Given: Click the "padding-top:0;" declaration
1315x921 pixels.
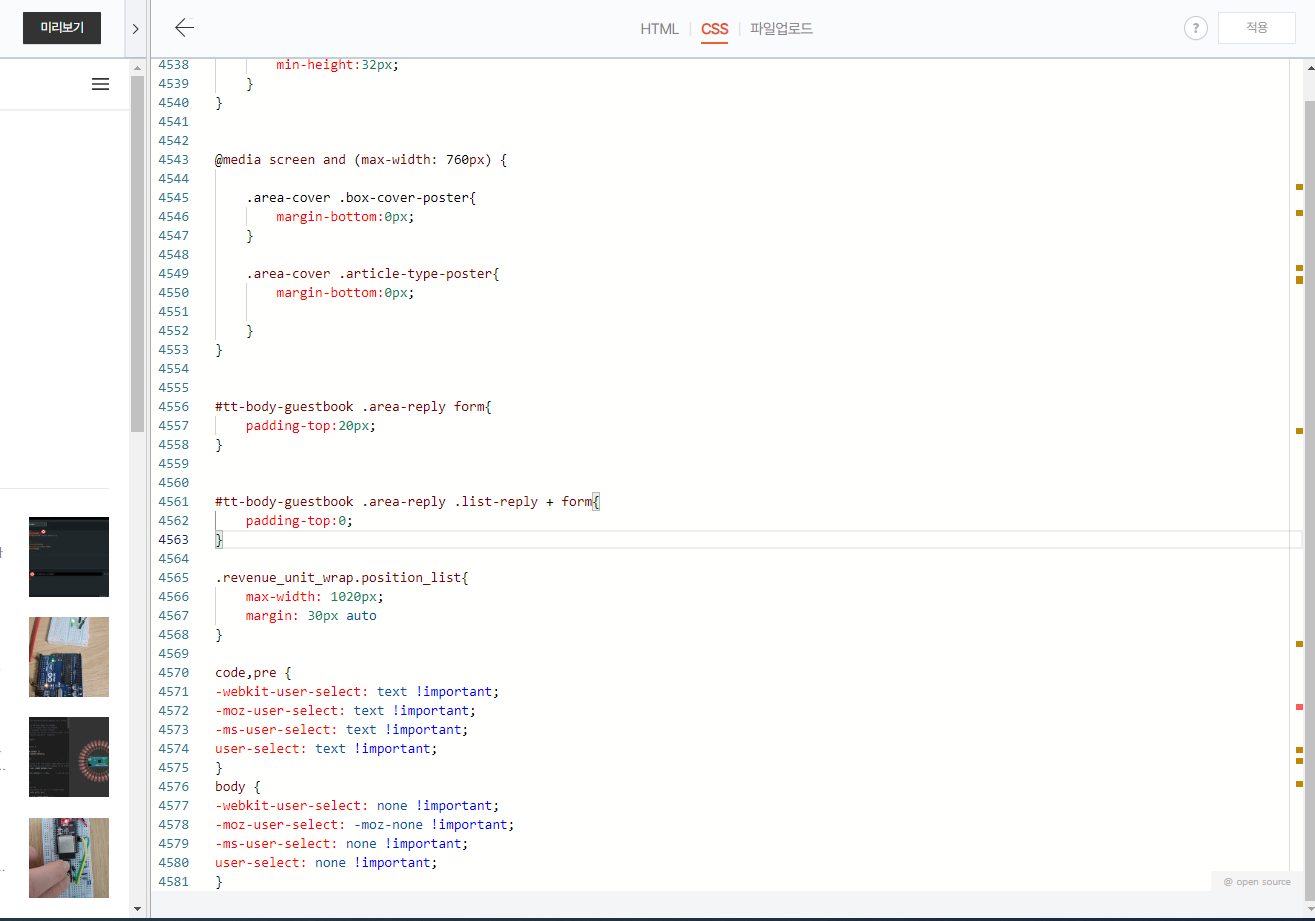Looking at the screenshot, I should coord(300,521).
